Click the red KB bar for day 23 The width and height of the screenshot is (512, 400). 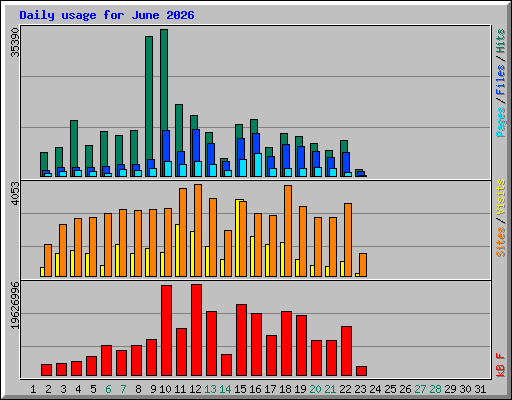point(361,371)
